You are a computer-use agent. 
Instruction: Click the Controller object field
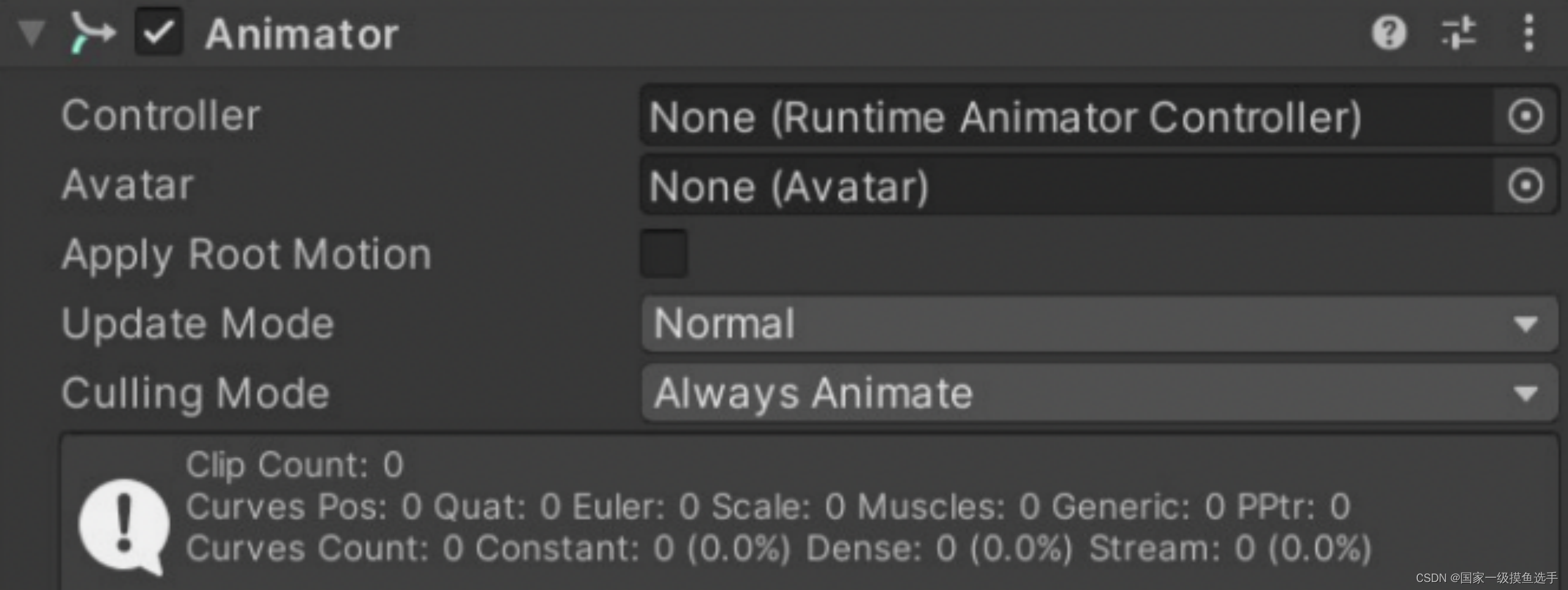pyautogui.click(x=1066, y=116)
